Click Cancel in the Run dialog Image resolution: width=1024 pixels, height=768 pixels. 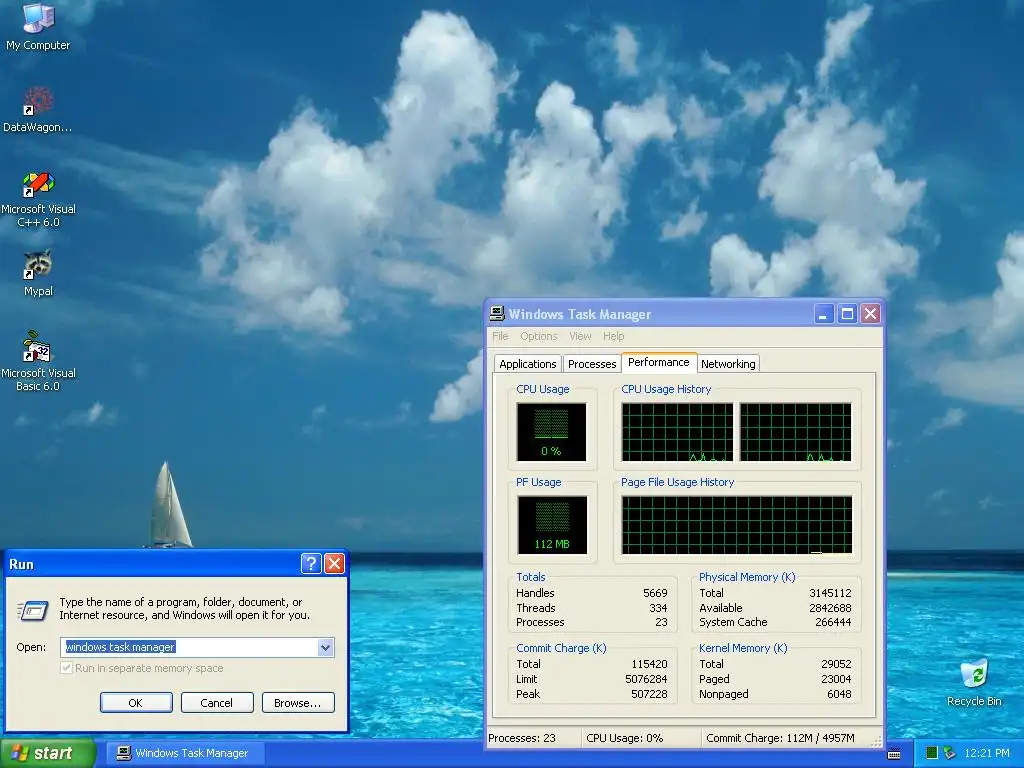[217, 703]
